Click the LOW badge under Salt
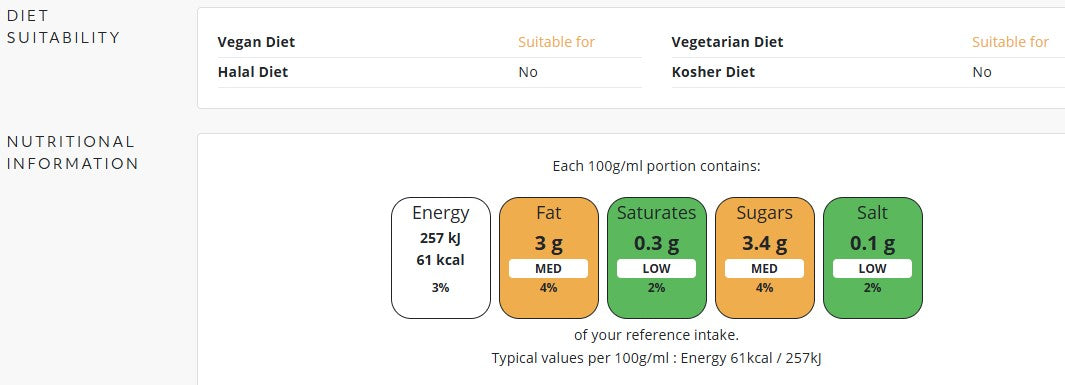 (x=873, y=269)
